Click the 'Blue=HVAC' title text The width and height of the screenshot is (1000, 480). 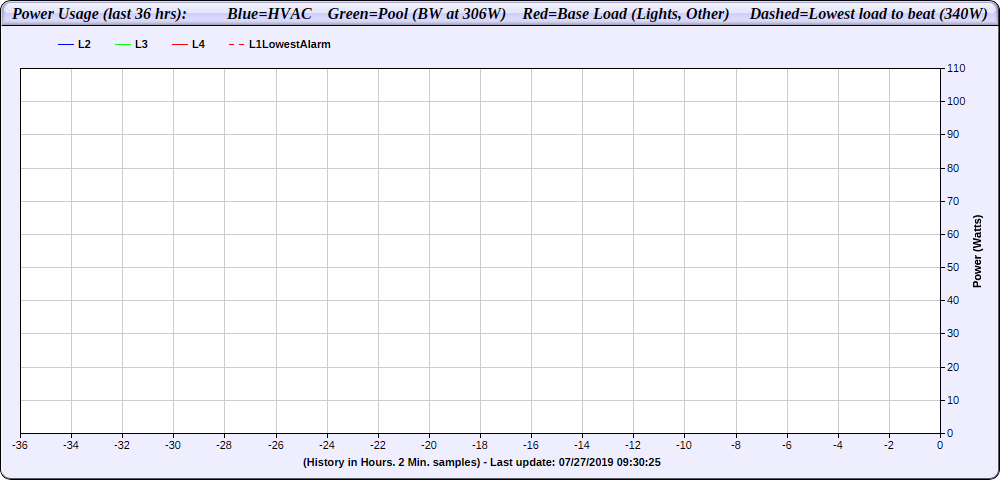270,14
